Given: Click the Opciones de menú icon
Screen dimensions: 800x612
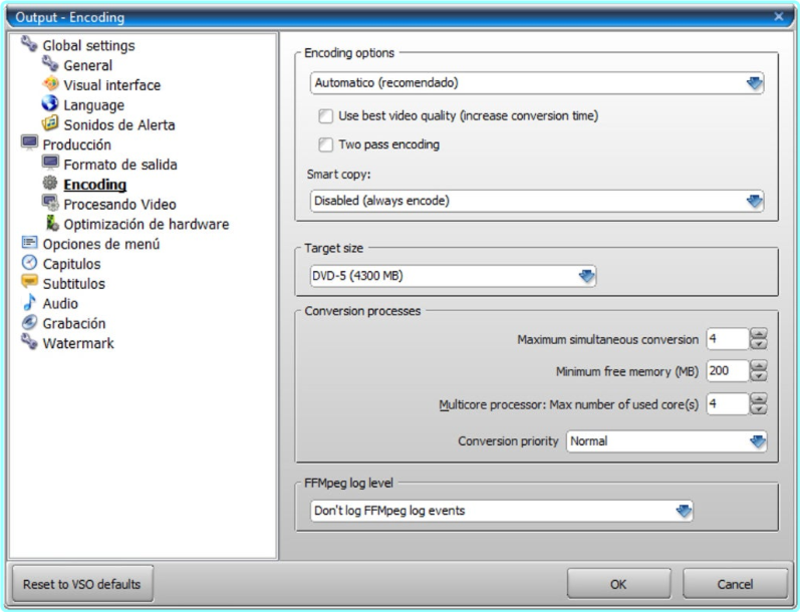Looking at the screenshot, I should pyautogui.click(x=29, y=242).
